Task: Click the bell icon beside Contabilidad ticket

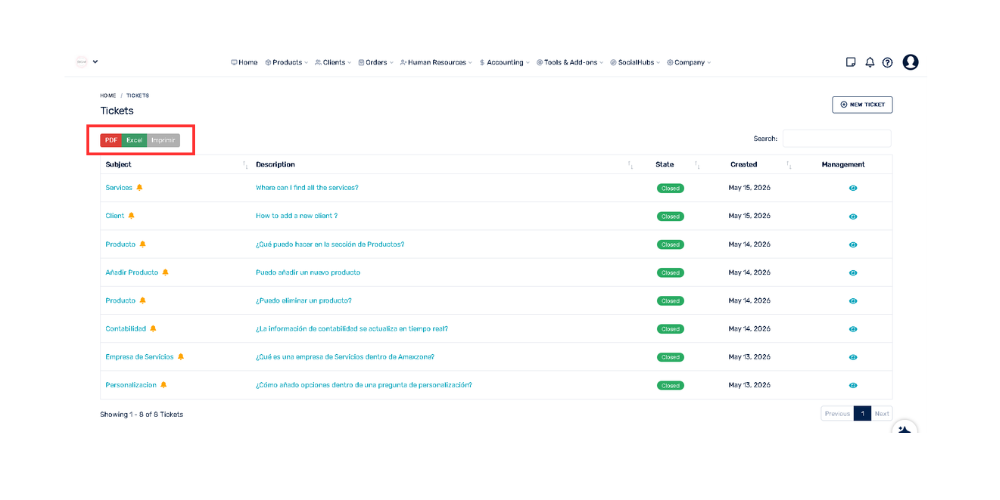Action: pyautogui.click(x=153, y=328)
